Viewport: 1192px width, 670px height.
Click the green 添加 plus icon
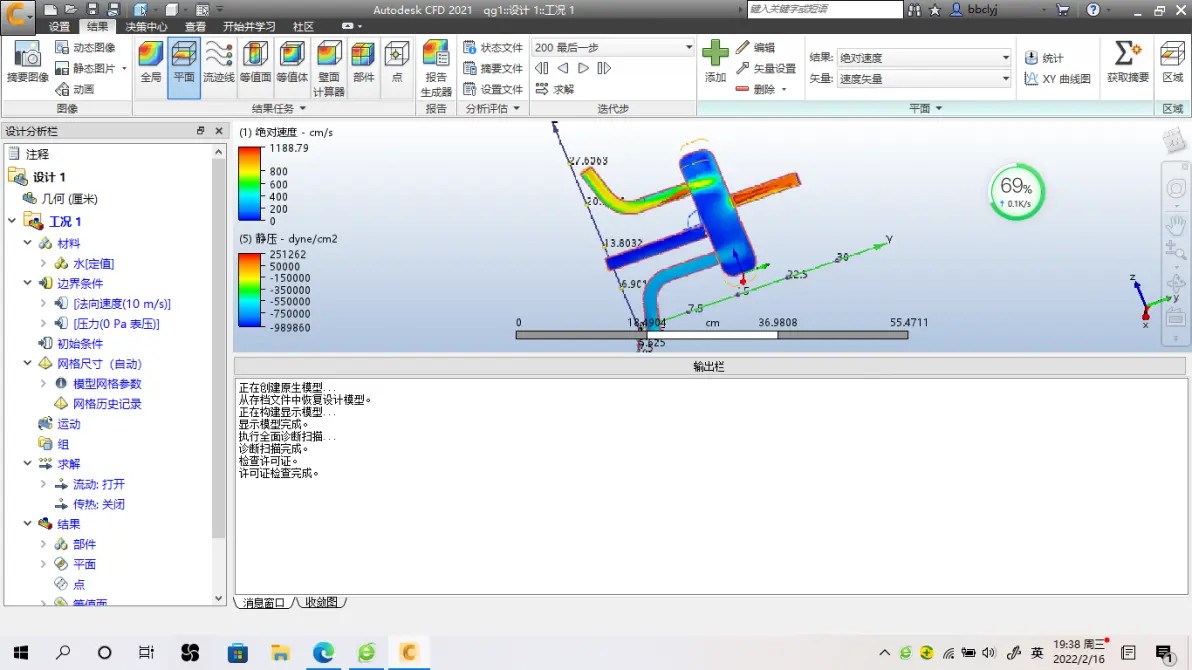715,54
